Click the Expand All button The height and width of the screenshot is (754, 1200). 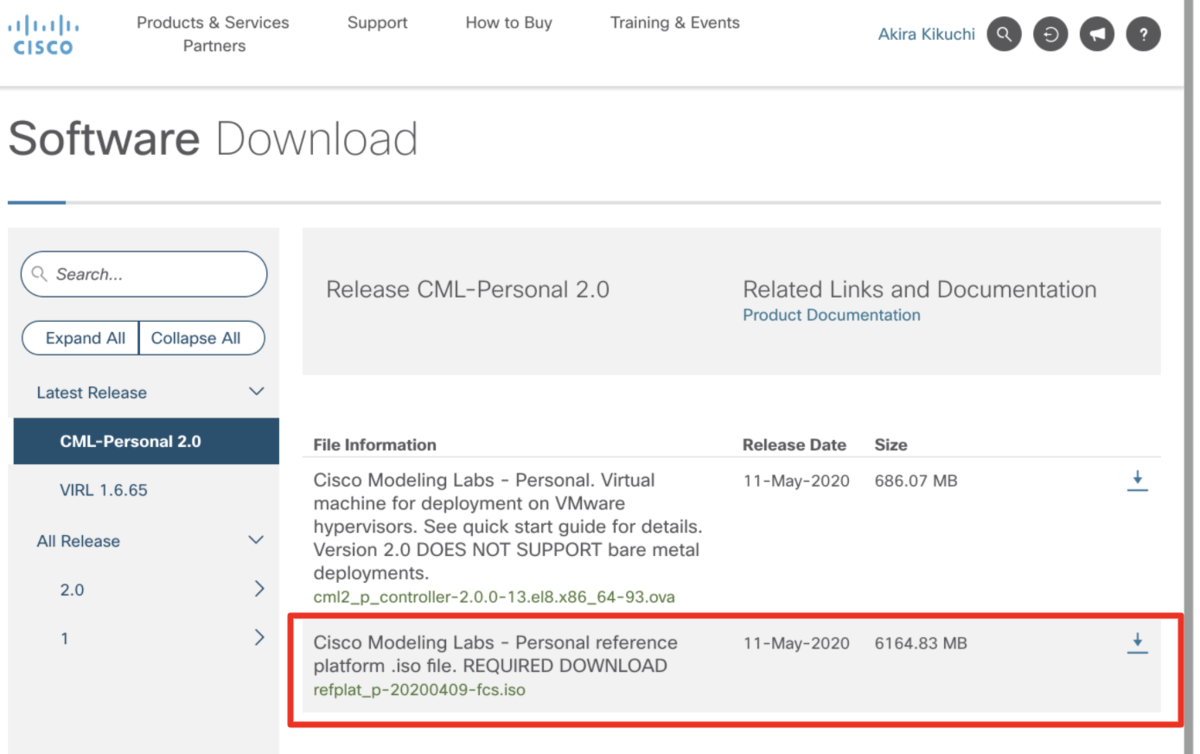[x=80, y=338]
